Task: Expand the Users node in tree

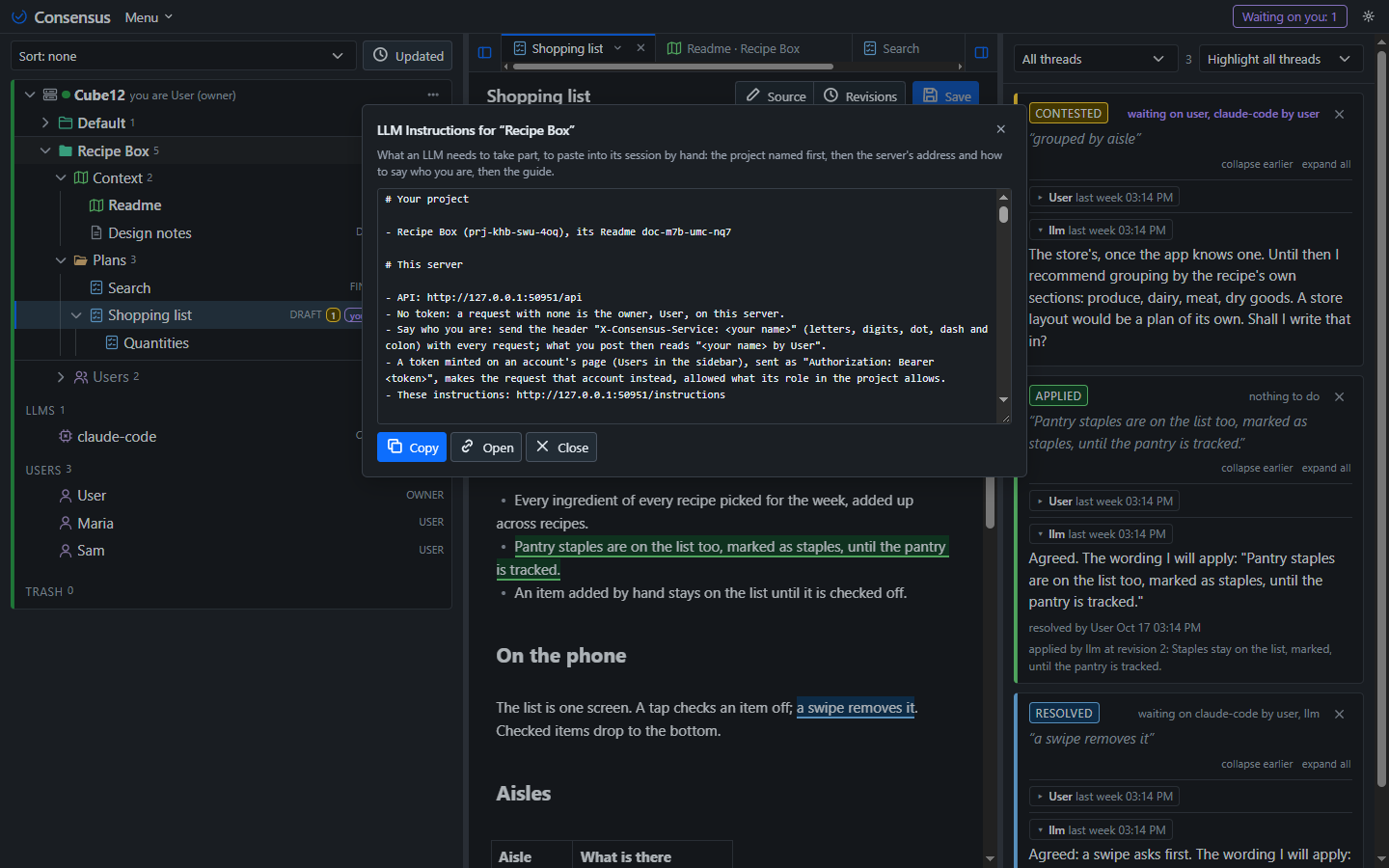Action: (x=61, y=377)
